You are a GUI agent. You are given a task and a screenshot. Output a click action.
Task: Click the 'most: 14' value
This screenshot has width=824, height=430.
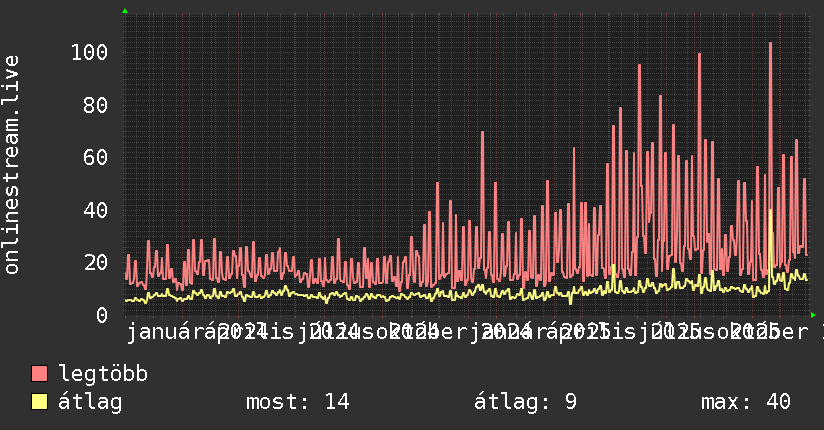point(297,402)
